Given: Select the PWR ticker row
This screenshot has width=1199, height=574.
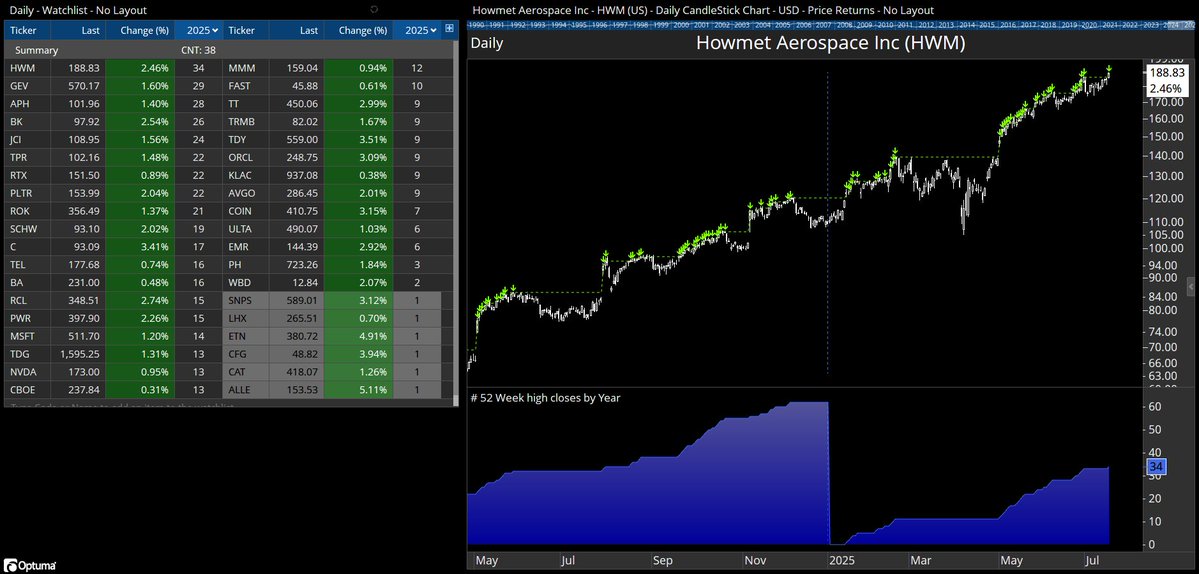Looking at the screenshot, I should tap(112, 318).
